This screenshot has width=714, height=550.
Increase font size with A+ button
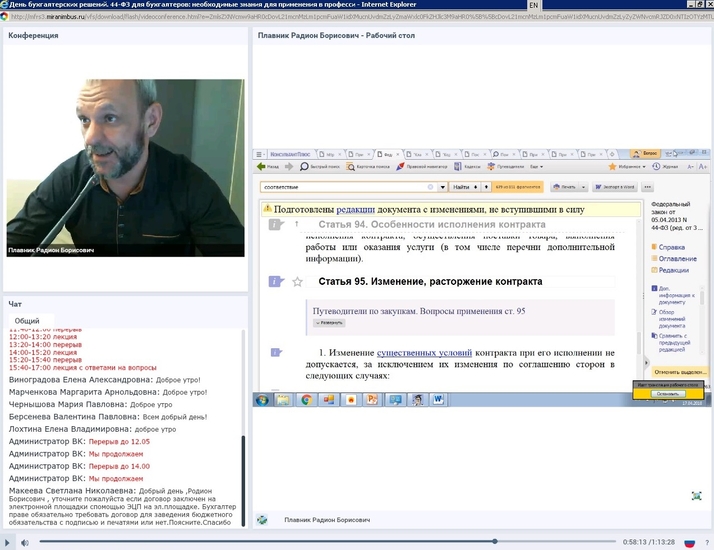pos(703,167)
